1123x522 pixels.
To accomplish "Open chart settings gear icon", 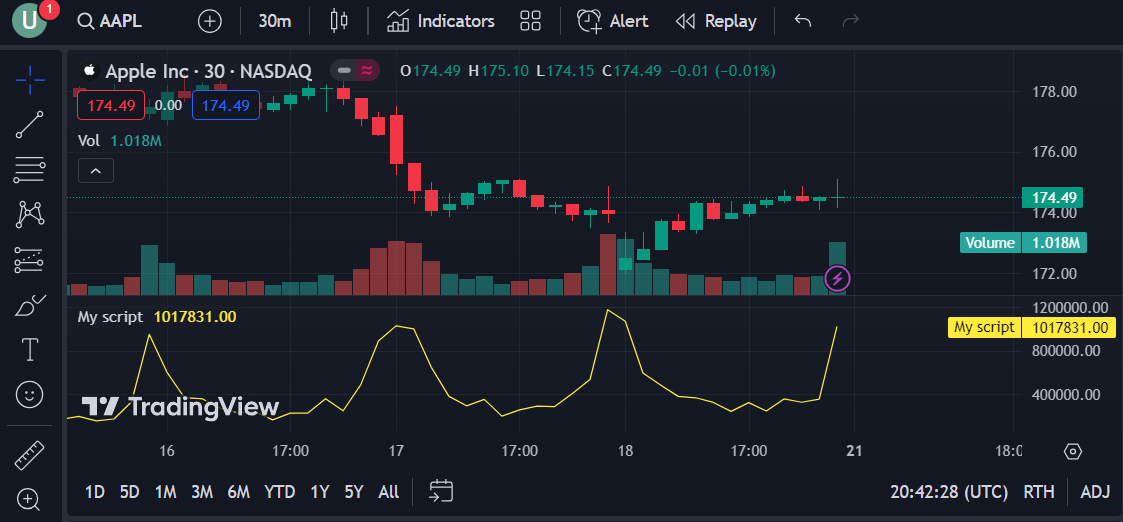I will (x=1072, y=452).
